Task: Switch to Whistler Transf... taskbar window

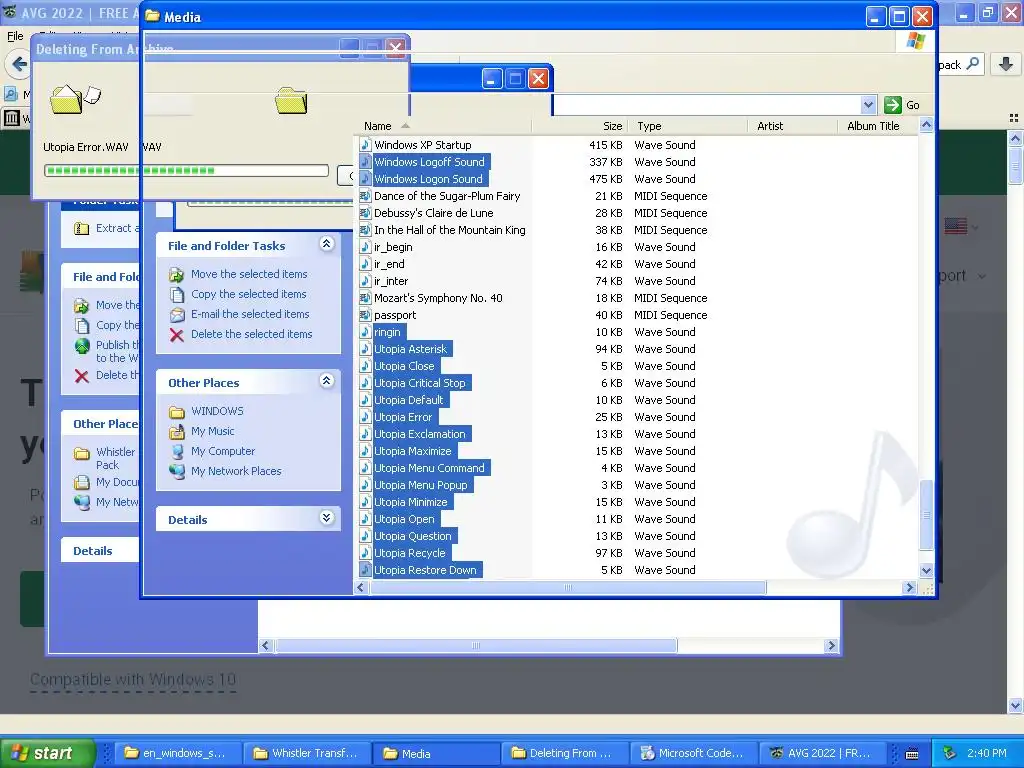Action: tap(307, 753)
